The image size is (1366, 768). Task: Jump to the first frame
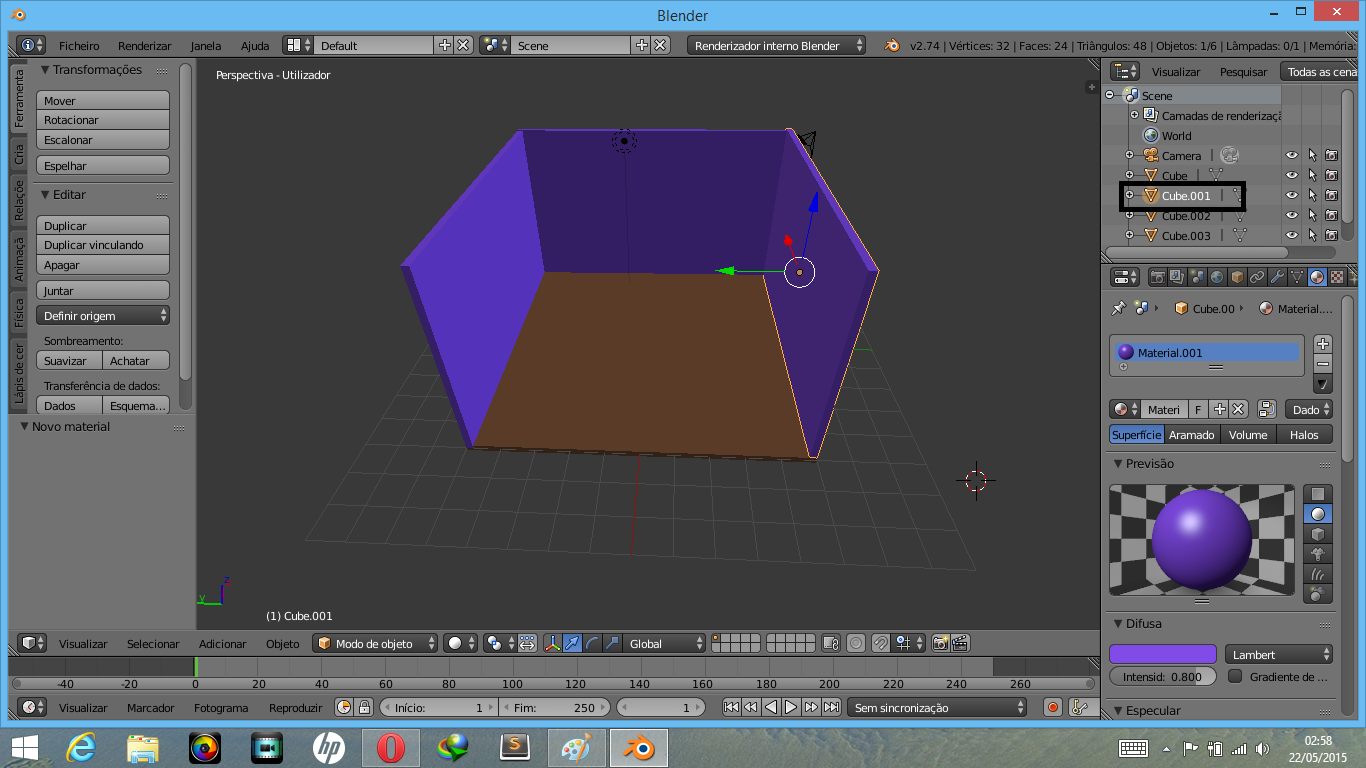point(731,707)
